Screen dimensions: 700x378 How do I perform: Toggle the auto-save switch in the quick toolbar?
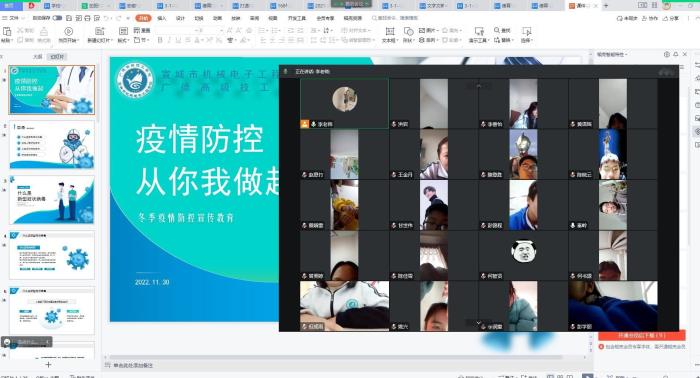tap(57, 18)
